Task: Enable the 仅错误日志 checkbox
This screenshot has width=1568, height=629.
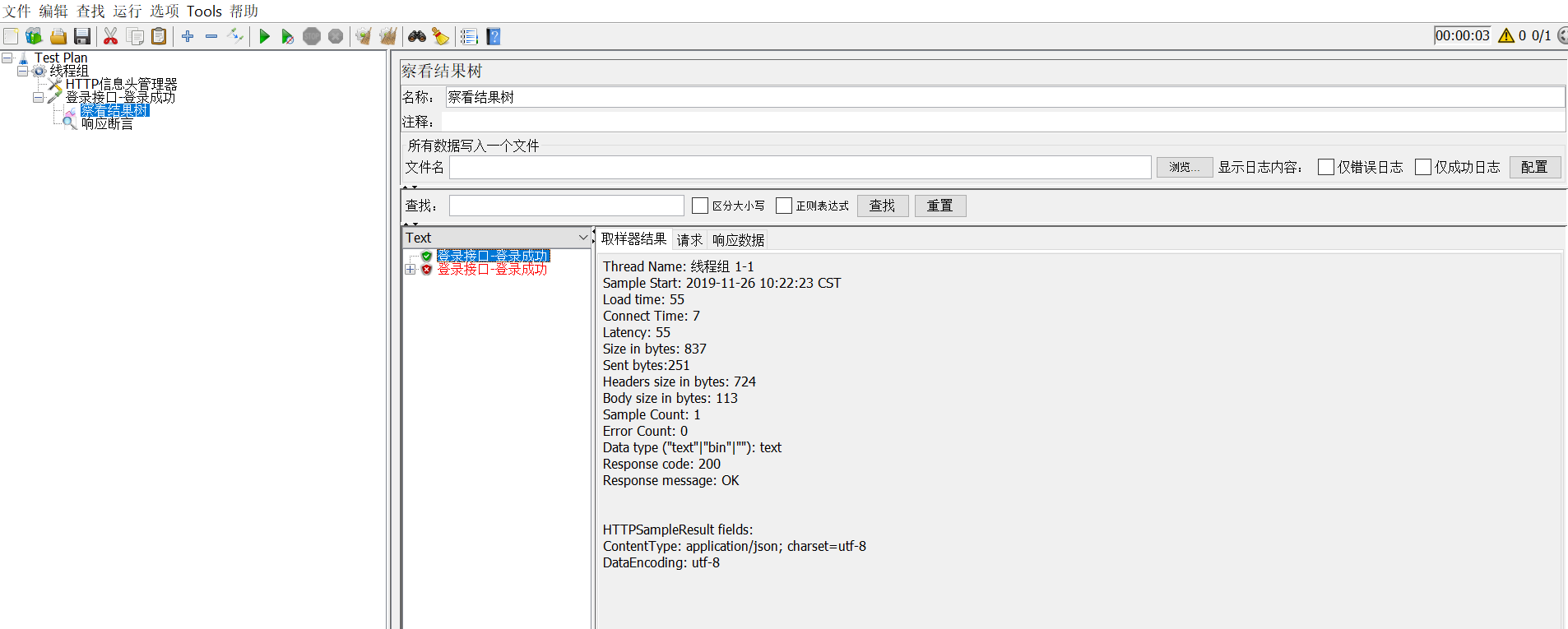Action: click(1325, 167)
